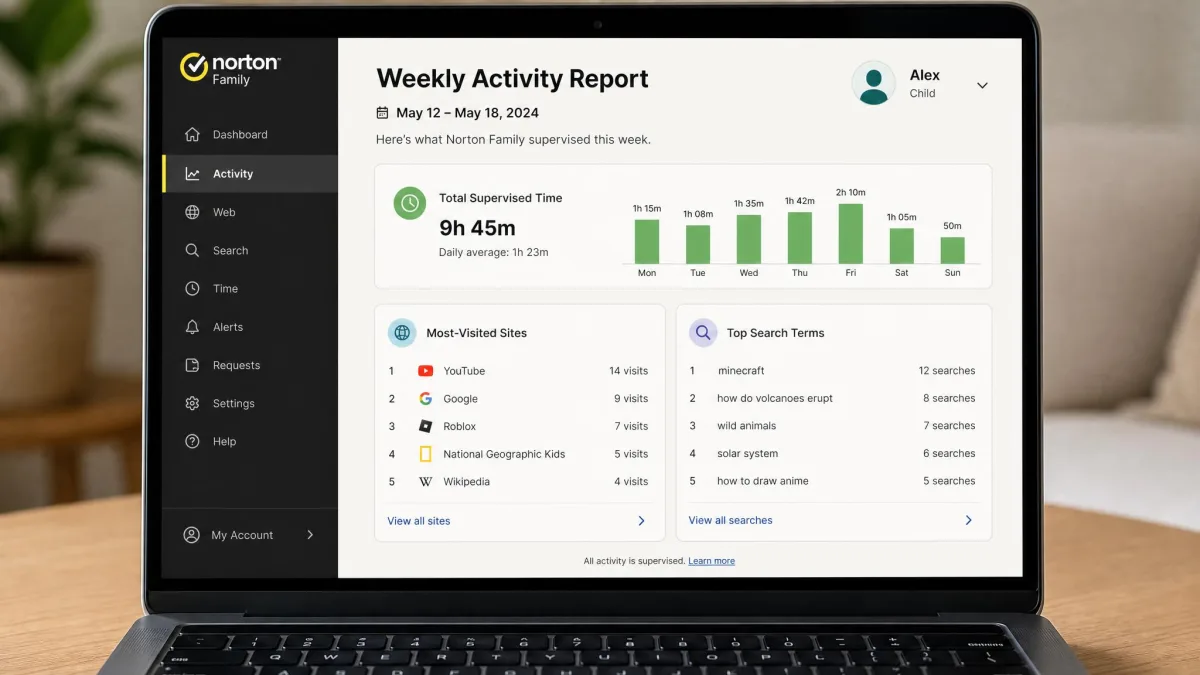Click the YouTube site name
Screen dimensions: 1200x675
tap(464, 371)
